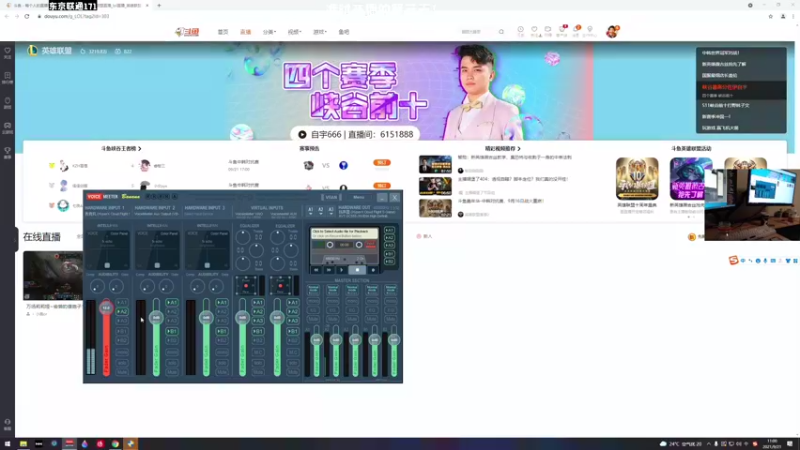This screenshot has height=450, width=800.
Task: Open the 鱼吧 nav item
Action: click(x=344, y=32)
